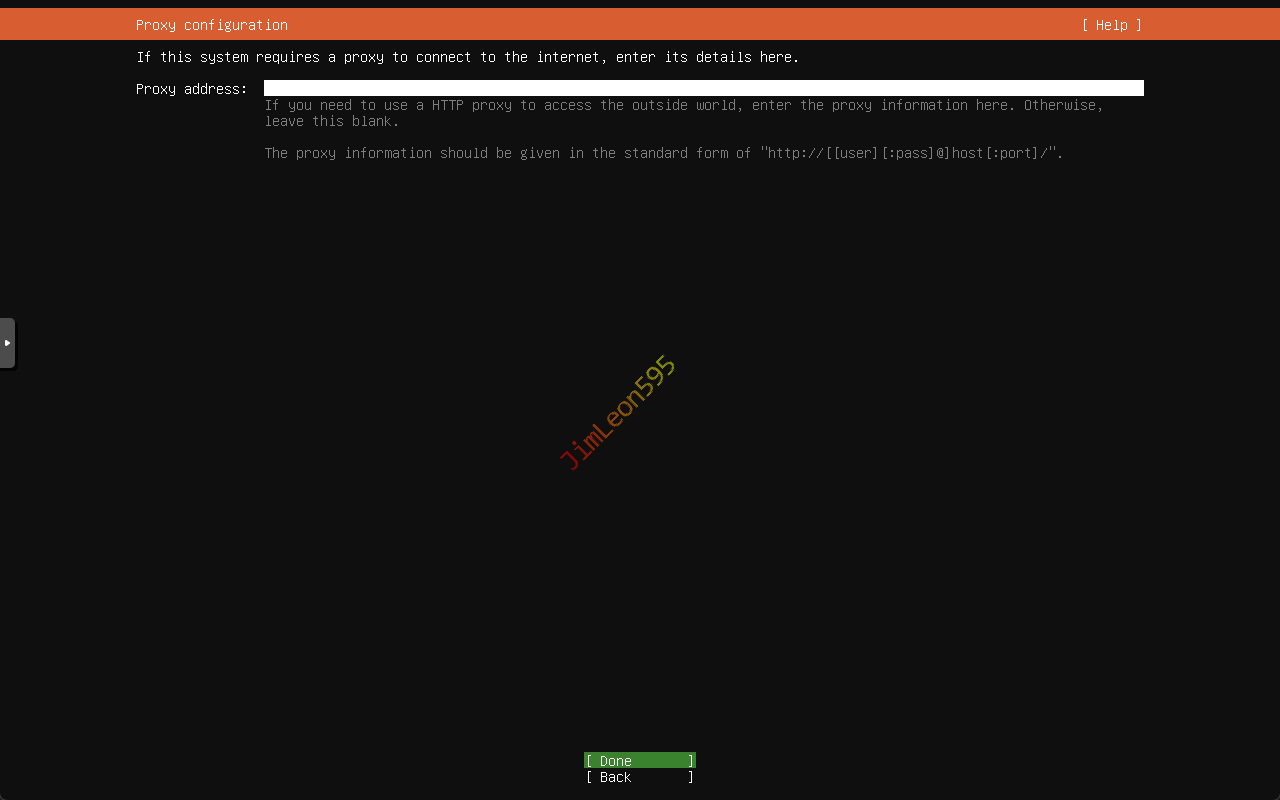Open the Help menu in header
Viewport: 1280px width, 800px height.
pos(1111,25)
